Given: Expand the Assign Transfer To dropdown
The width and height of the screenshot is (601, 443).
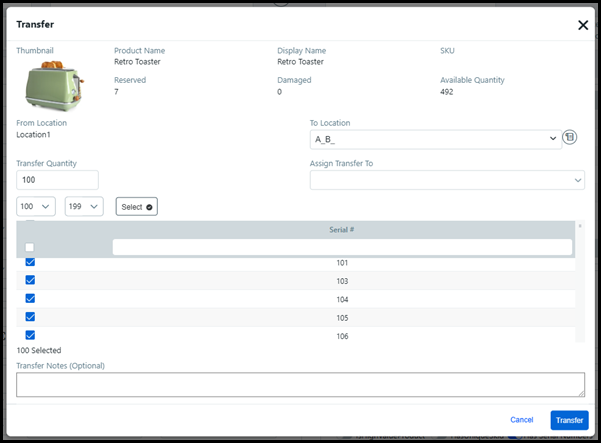Looking at the screenshot, I should point(447,180).
